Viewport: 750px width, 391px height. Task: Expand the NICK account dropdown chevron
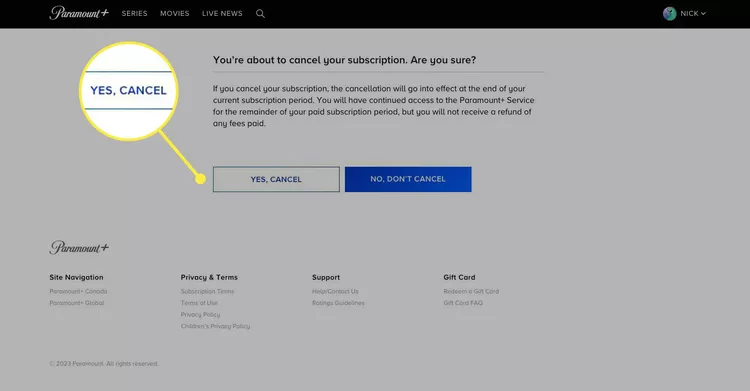703,13
